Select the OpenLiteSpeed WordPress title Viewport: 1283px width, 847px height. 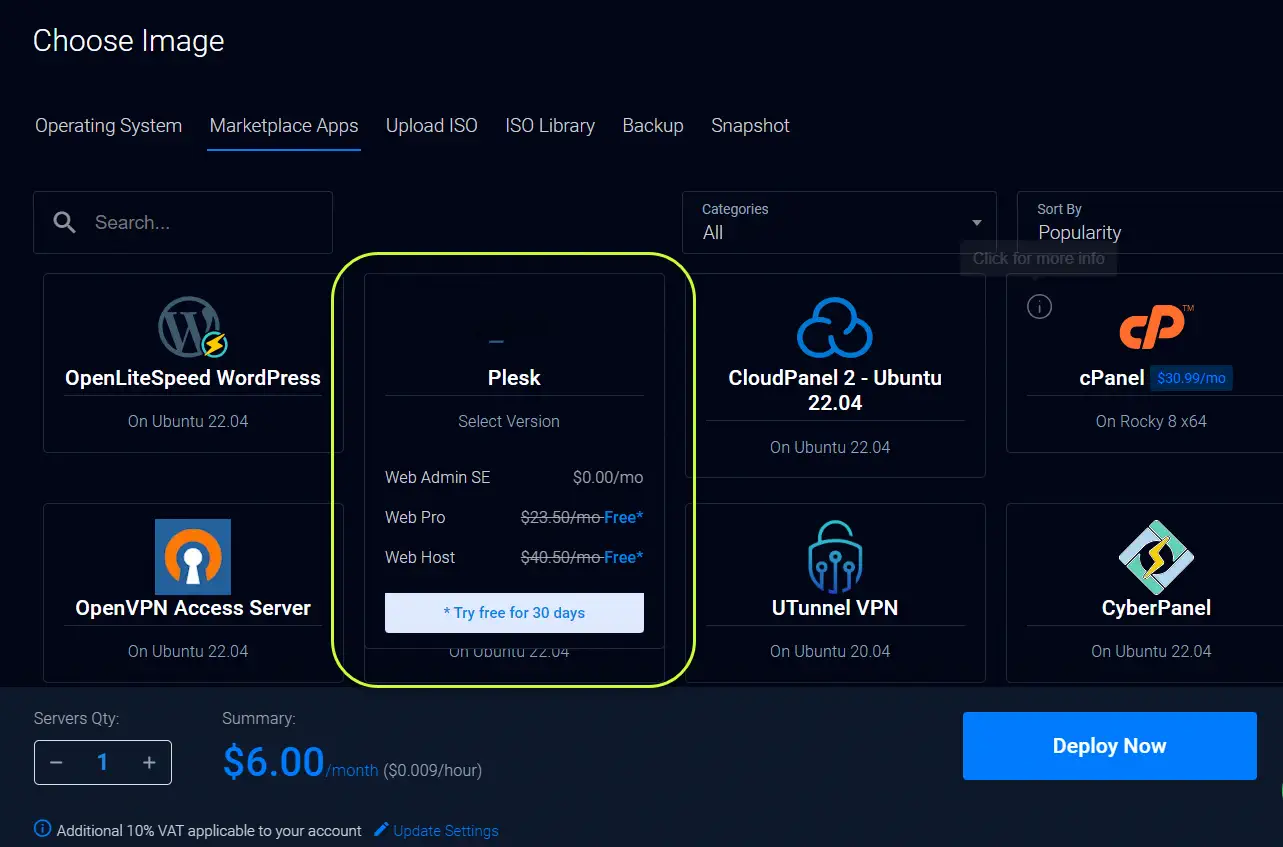[x=193, y=378]
